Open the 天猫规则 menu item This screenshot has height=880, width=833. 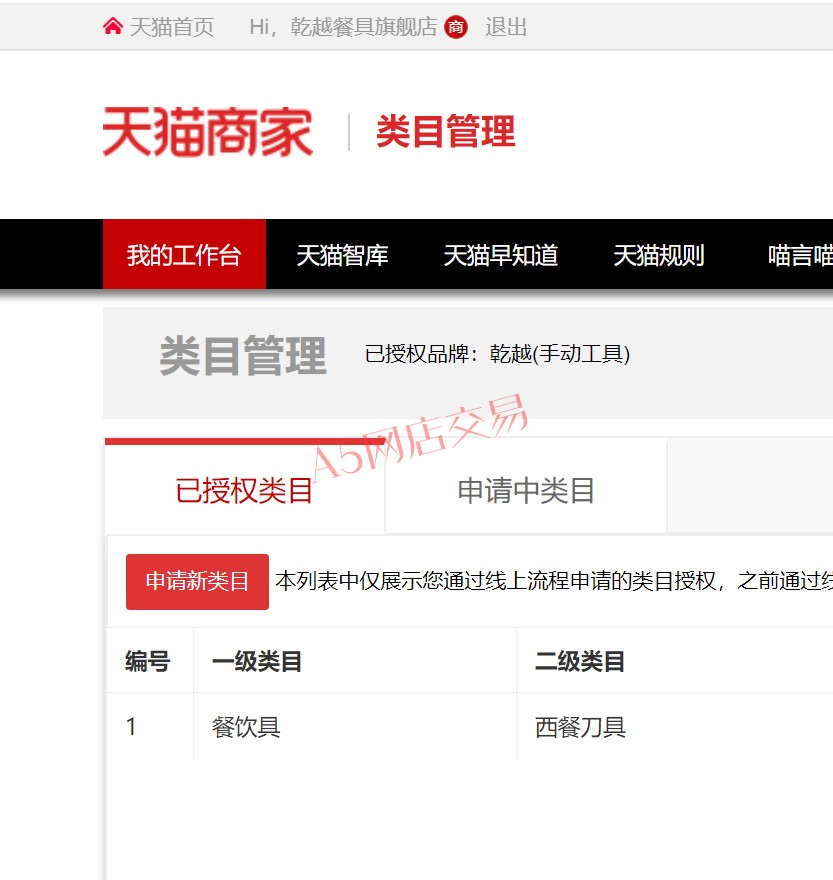(658, 255)
